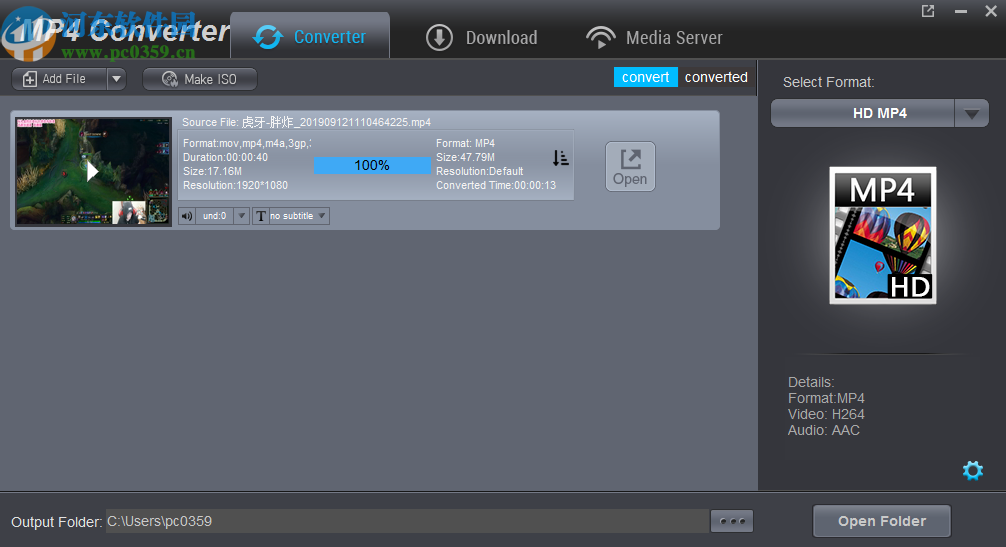Click the Size:17.16M source text

point(212,171)
